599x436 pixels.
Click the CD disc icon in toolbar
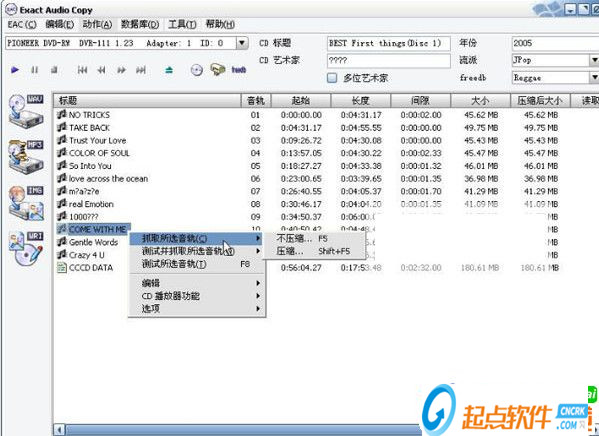[x=196, y=70]
